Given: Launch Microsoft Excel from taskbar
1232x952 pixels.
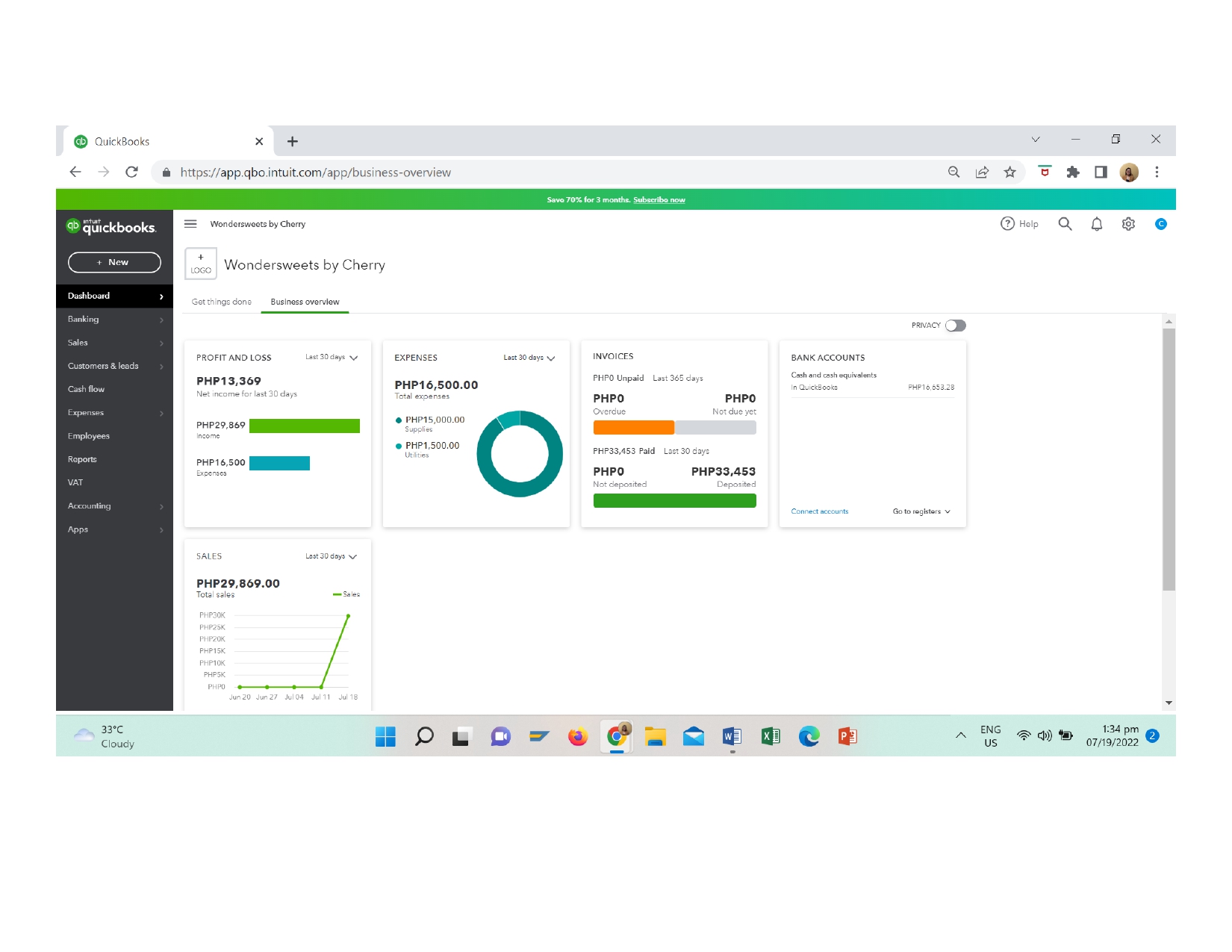Looking at the screenshot, I should tap(771, 736).
